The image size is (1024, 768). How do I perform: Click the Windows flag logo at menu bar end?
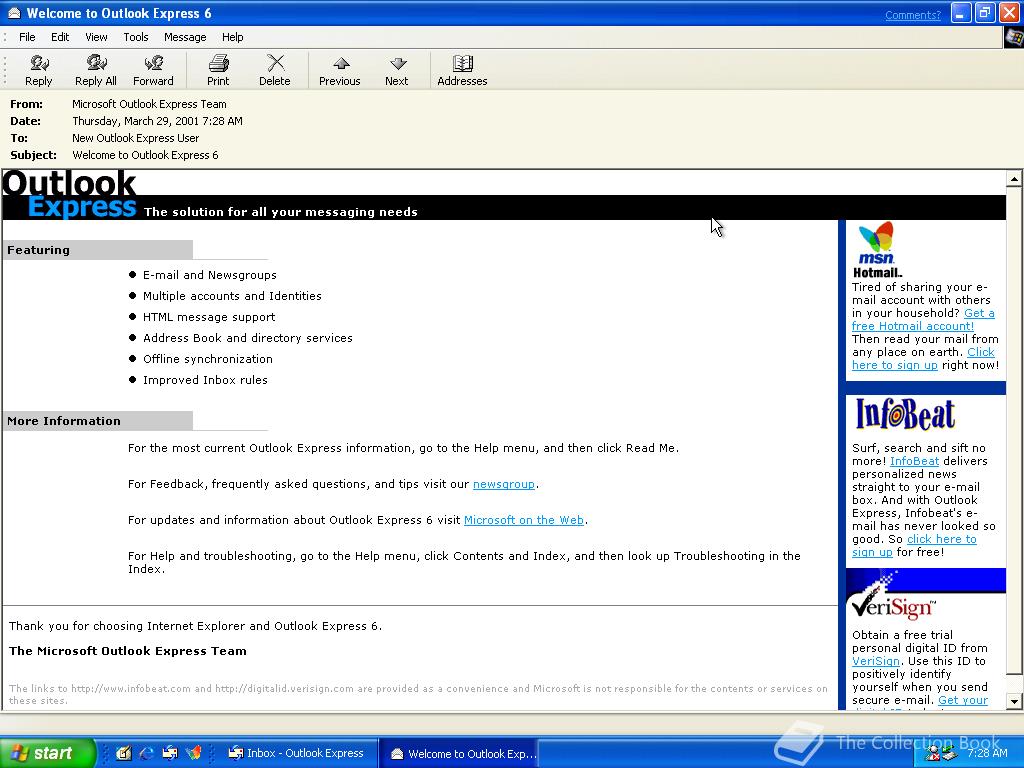tap(1014, 37)
